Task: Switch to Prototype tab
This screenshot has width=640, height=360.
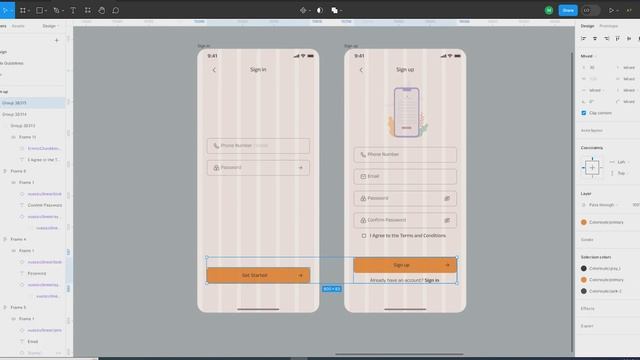Action: tap(609, 26)
